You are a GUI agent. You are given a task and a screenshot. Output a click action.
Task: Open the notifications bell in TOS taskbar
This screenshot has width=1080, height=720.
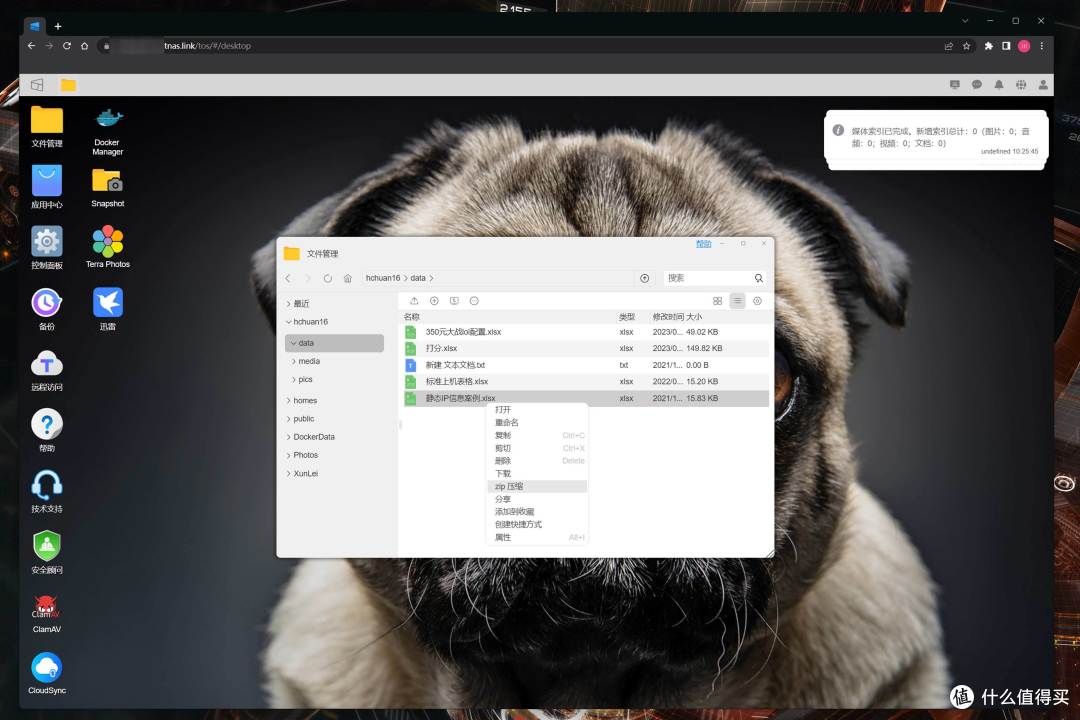pos(999,85)
